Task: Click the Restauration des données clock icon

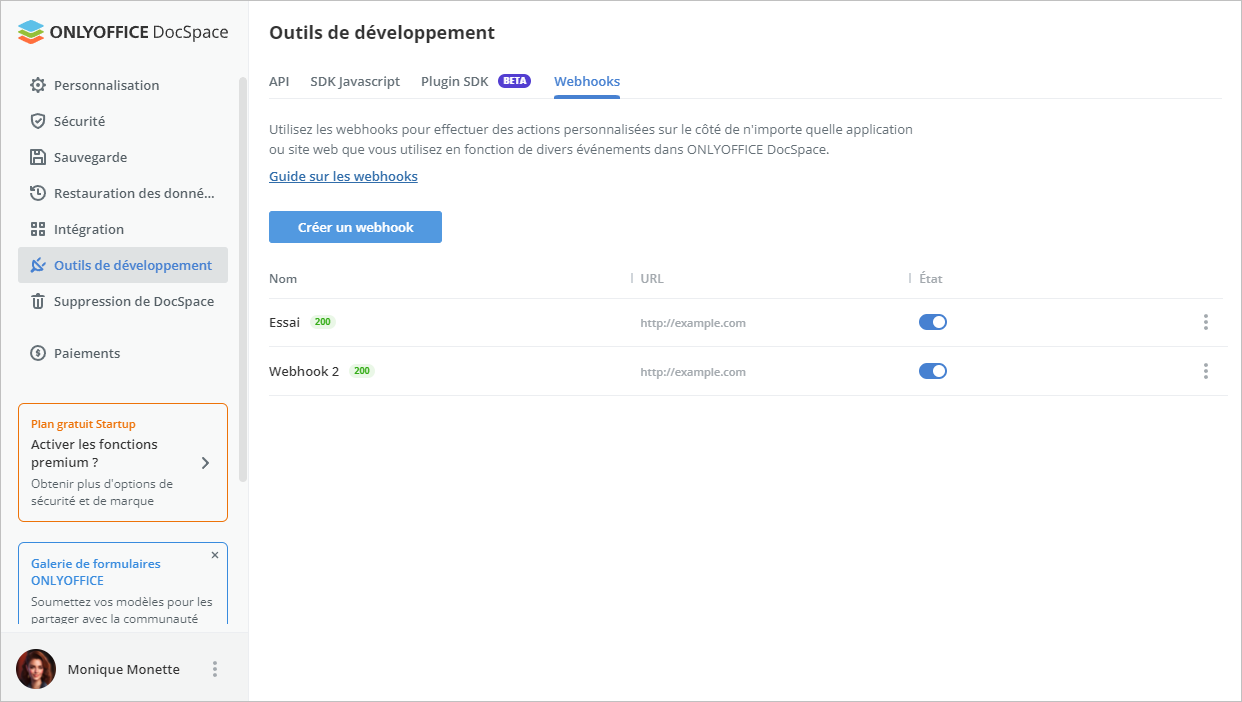Action: click(x=38, y=193)
